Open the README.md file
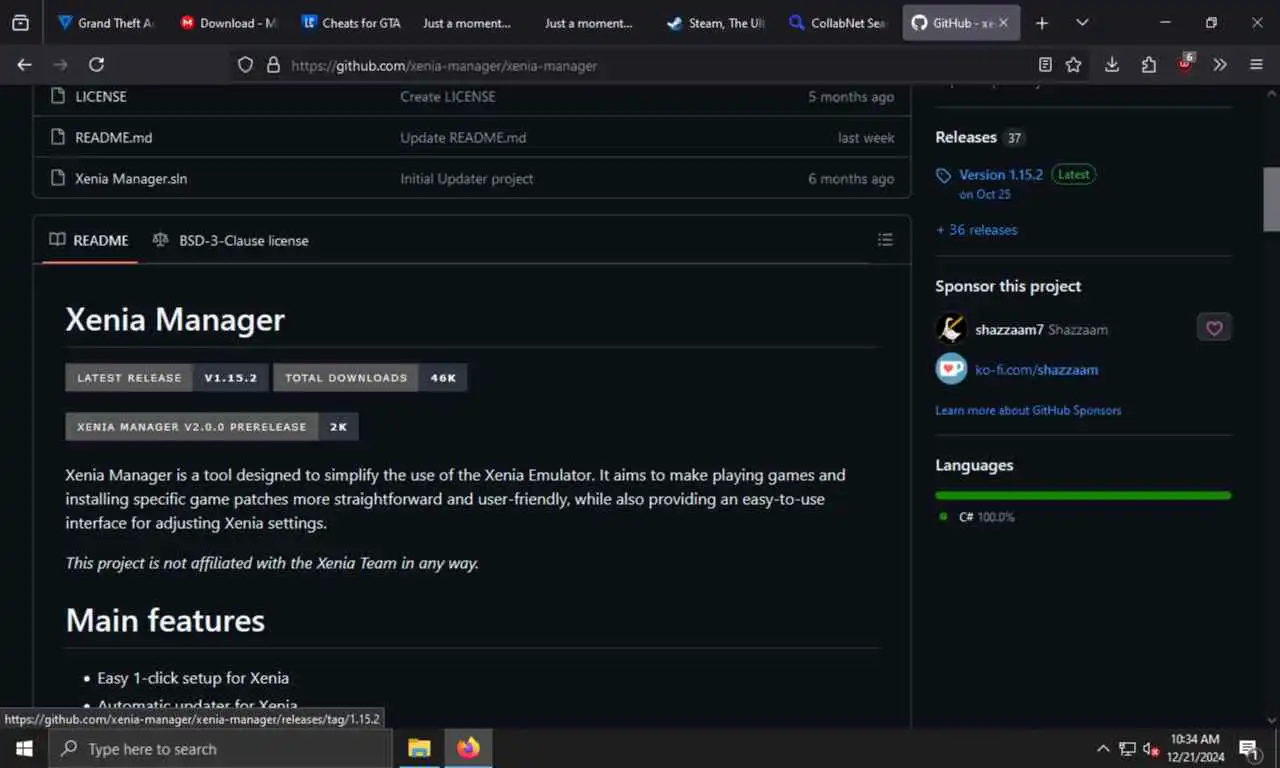1280x768 pixels. tap(114, 137)
